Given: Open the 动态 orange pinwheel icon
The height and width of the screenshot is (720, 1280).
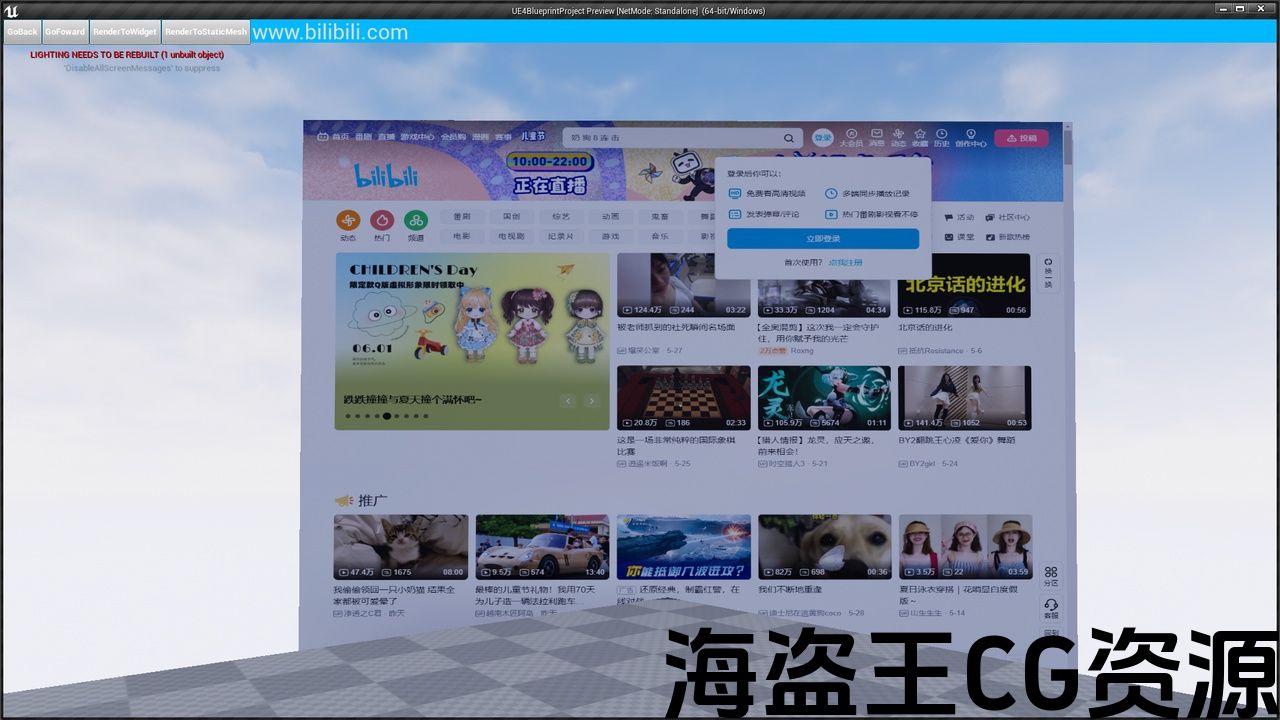Looking at the screenshot, I should point(348,221).
